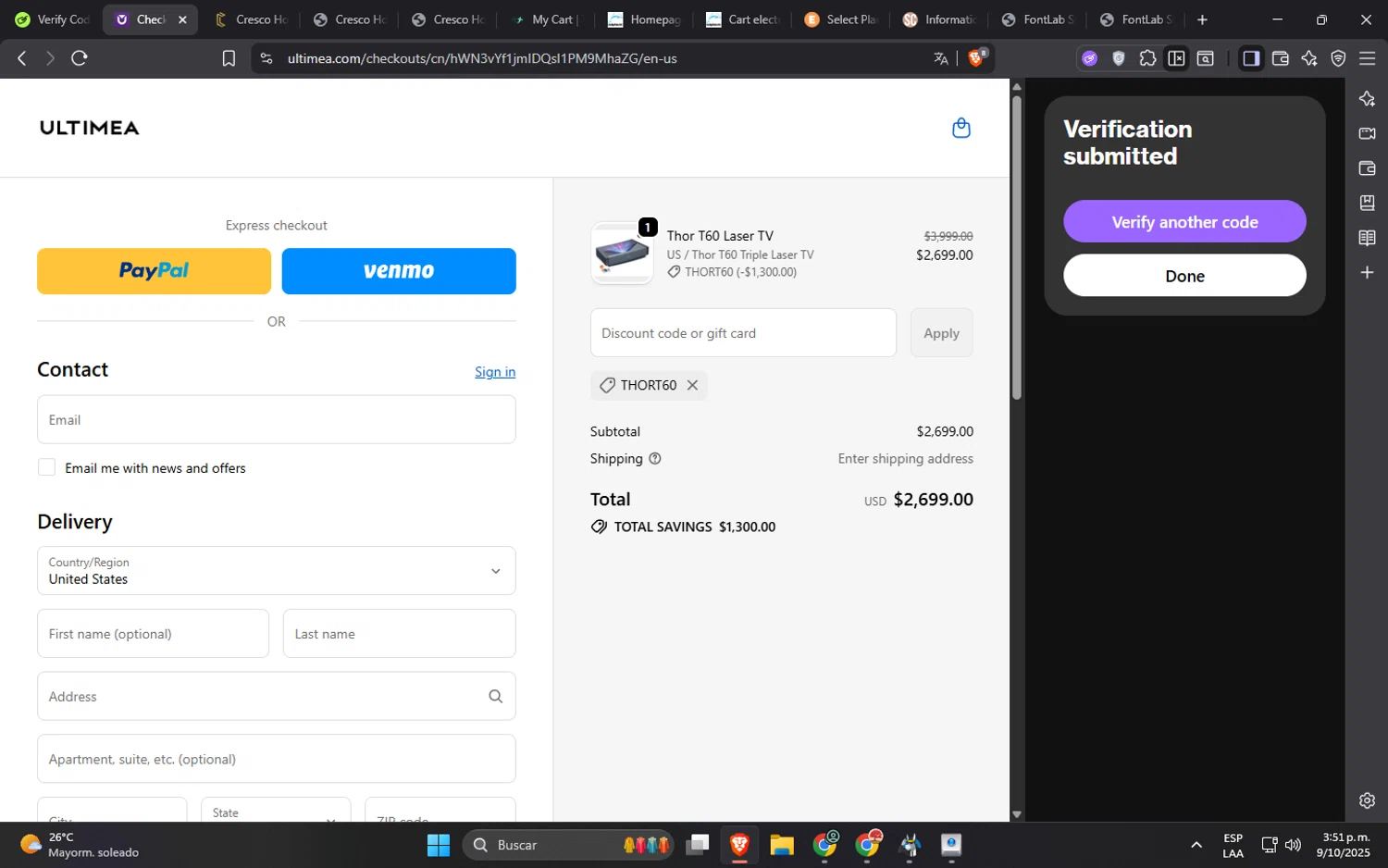Remove the THORT60 discount code
This screenshot has height=868, width=1388.
pyautogui.click(x=692, y=385)
